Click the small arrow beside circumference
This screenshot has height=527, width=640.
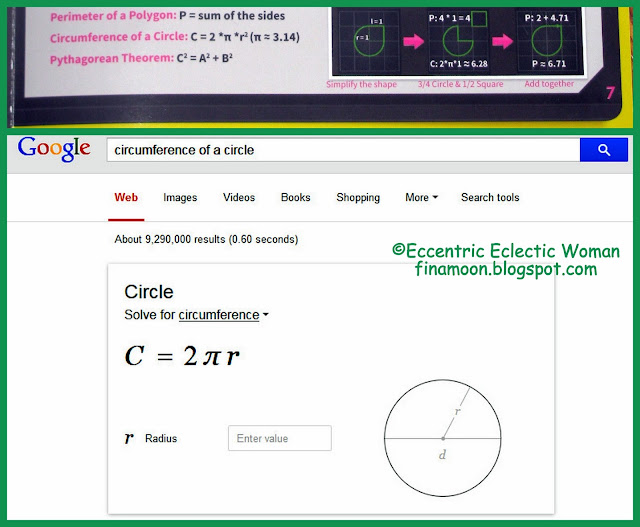point(266,315)
